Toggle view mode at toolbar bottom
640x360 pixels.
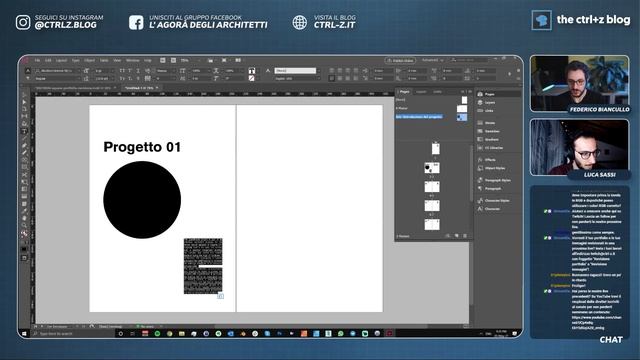24,258
